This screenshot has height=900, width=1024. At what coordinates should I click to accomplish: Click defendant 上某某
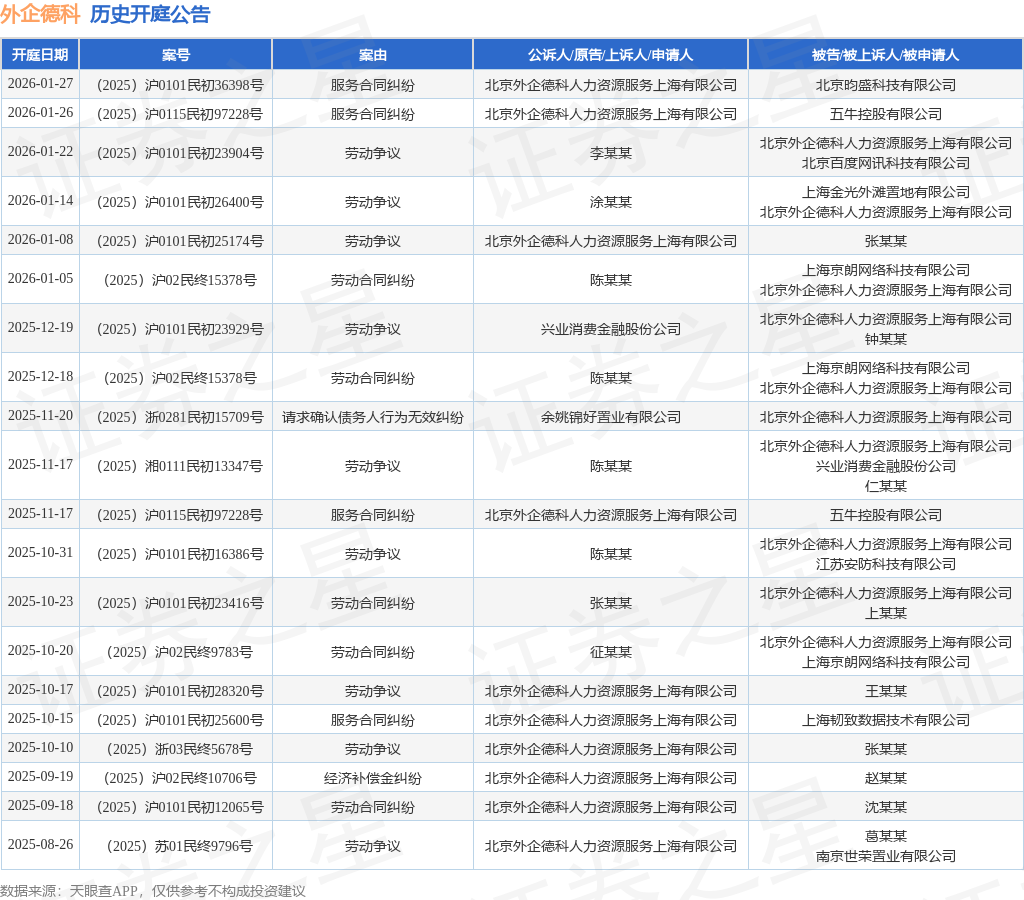(886, 613)
